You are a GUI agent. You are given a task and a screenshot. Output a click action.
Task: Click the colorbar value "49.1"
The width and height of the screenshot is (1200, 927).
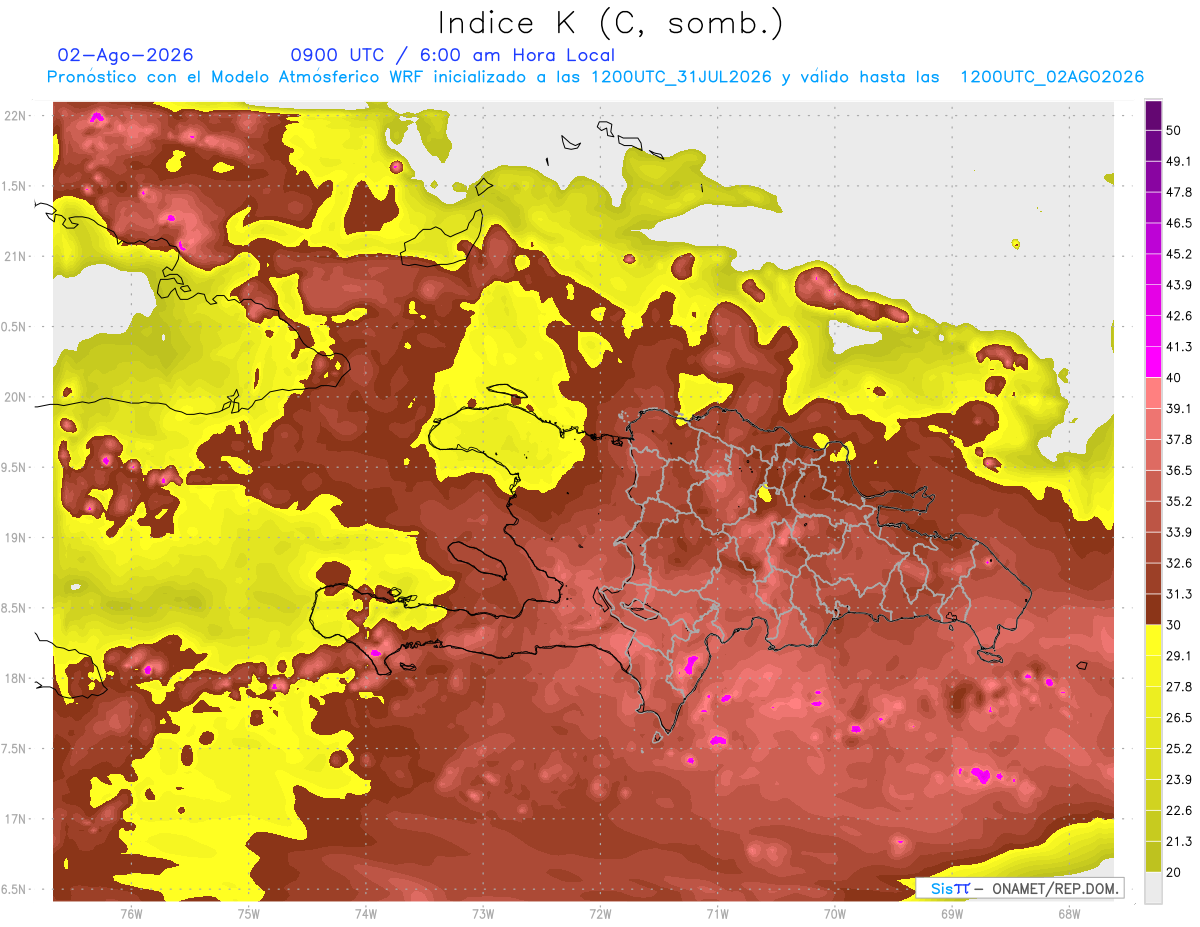click(1178, 161)
